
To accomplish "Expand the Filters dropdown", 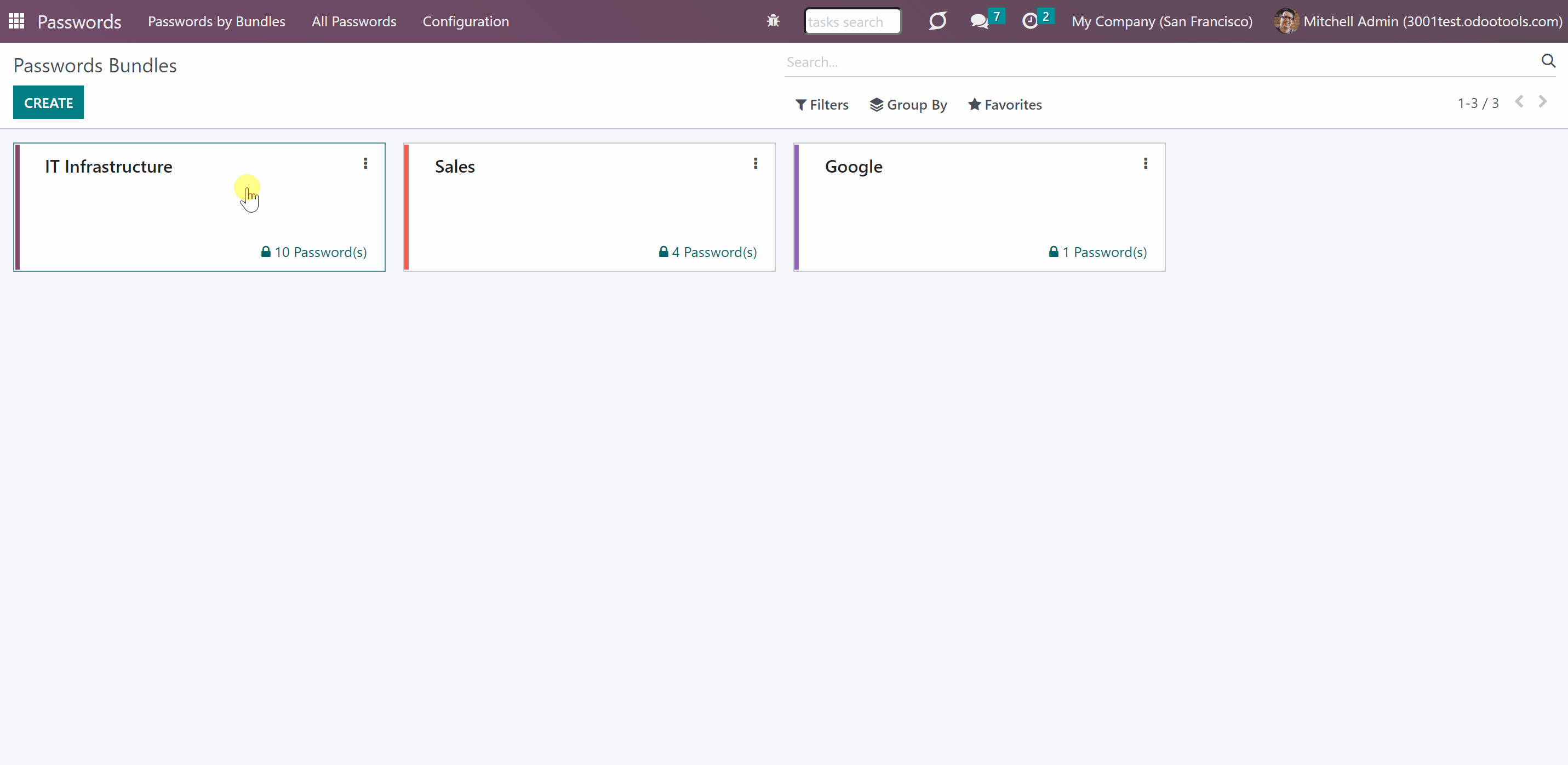I will tap(822, 105).
